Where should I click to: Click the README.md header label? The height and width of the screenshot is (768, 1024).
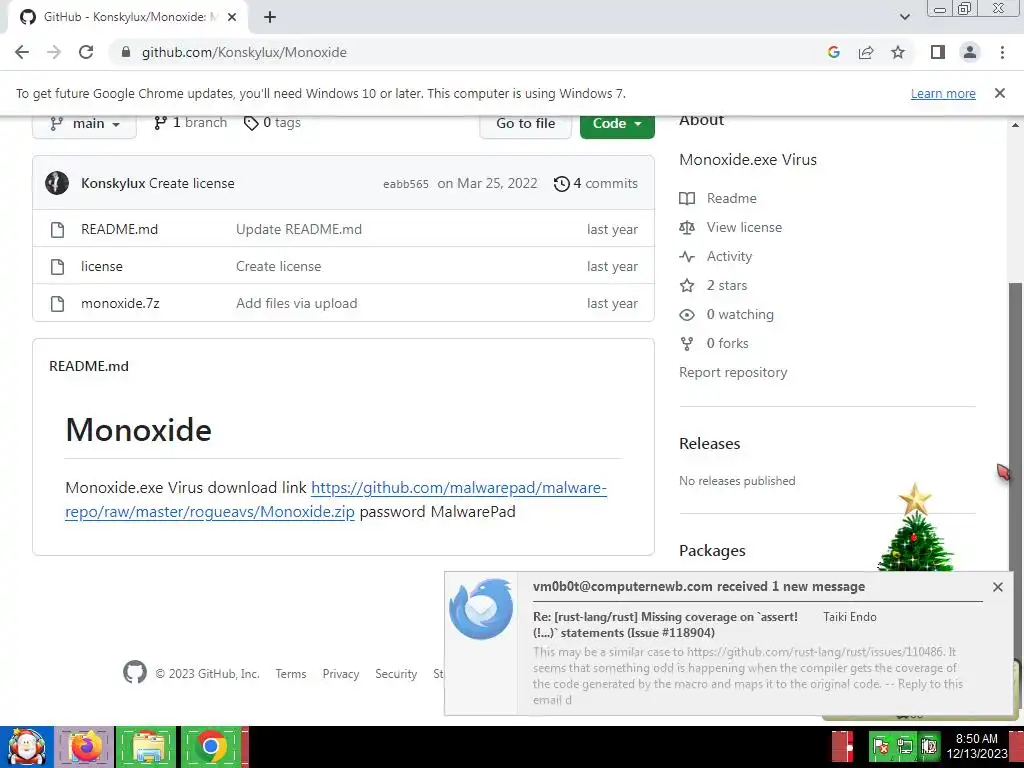point(89,366)
